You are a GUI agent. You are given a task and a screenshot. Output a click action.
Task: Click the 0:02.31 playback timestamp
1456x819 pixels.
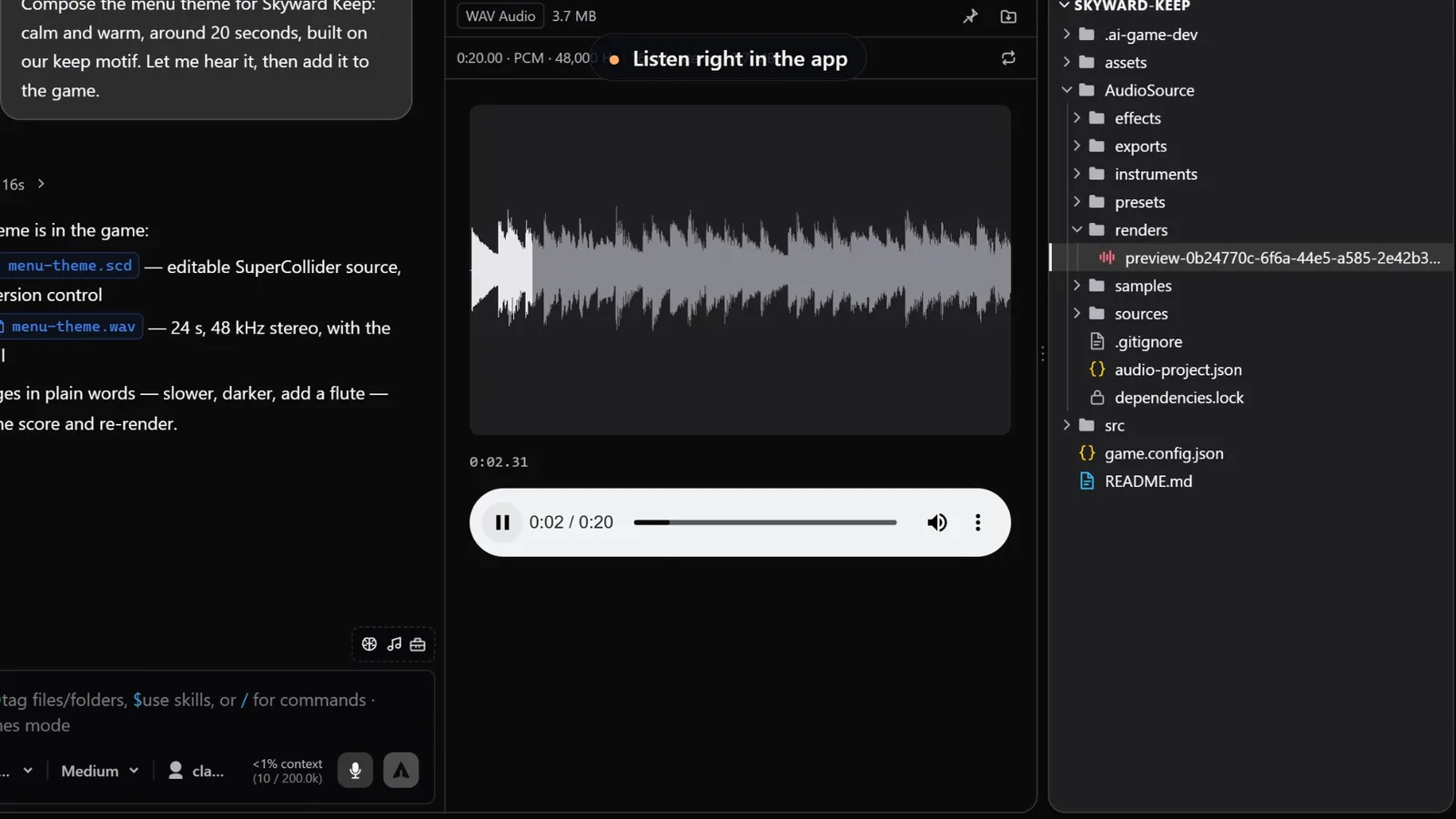(499, 462)
